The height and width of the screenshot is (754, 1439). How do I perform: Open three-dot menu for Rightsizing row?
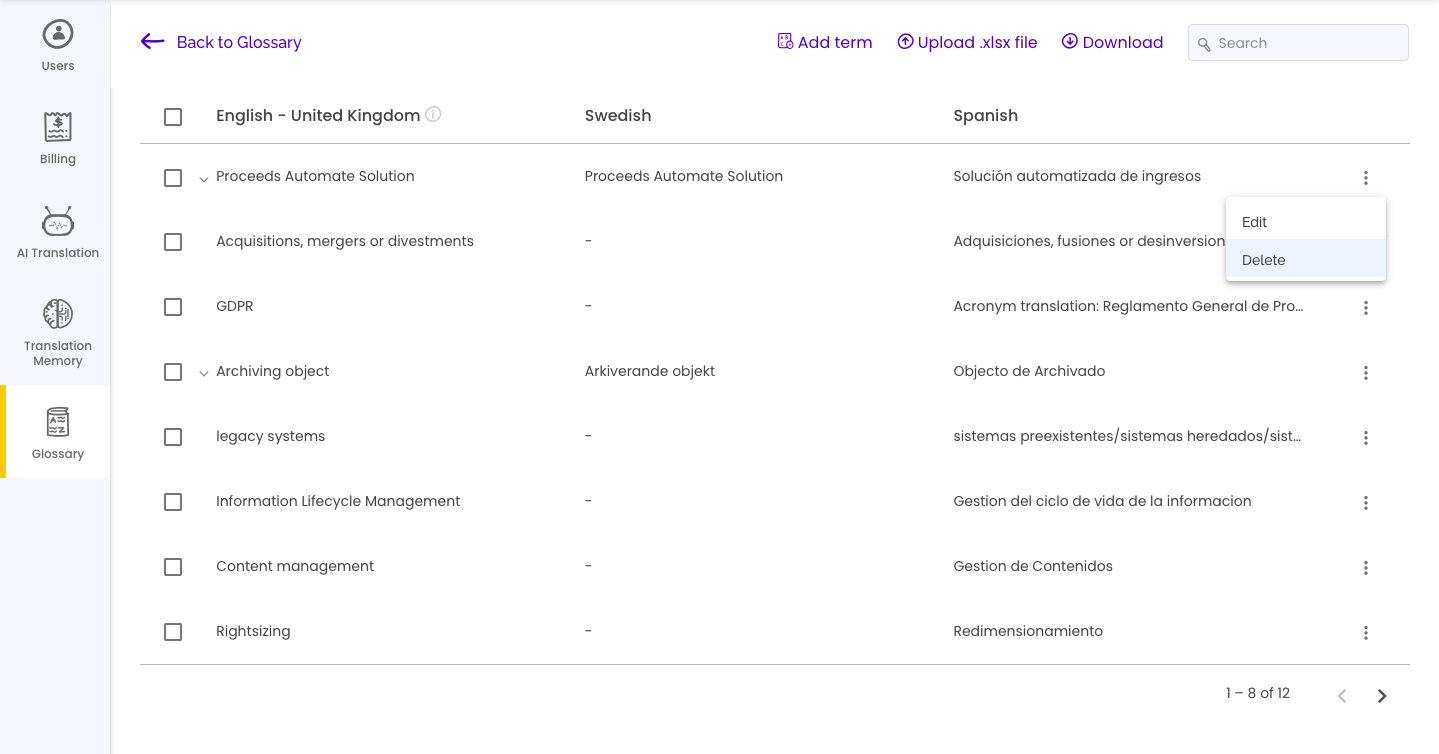[x=1365, y=633]
